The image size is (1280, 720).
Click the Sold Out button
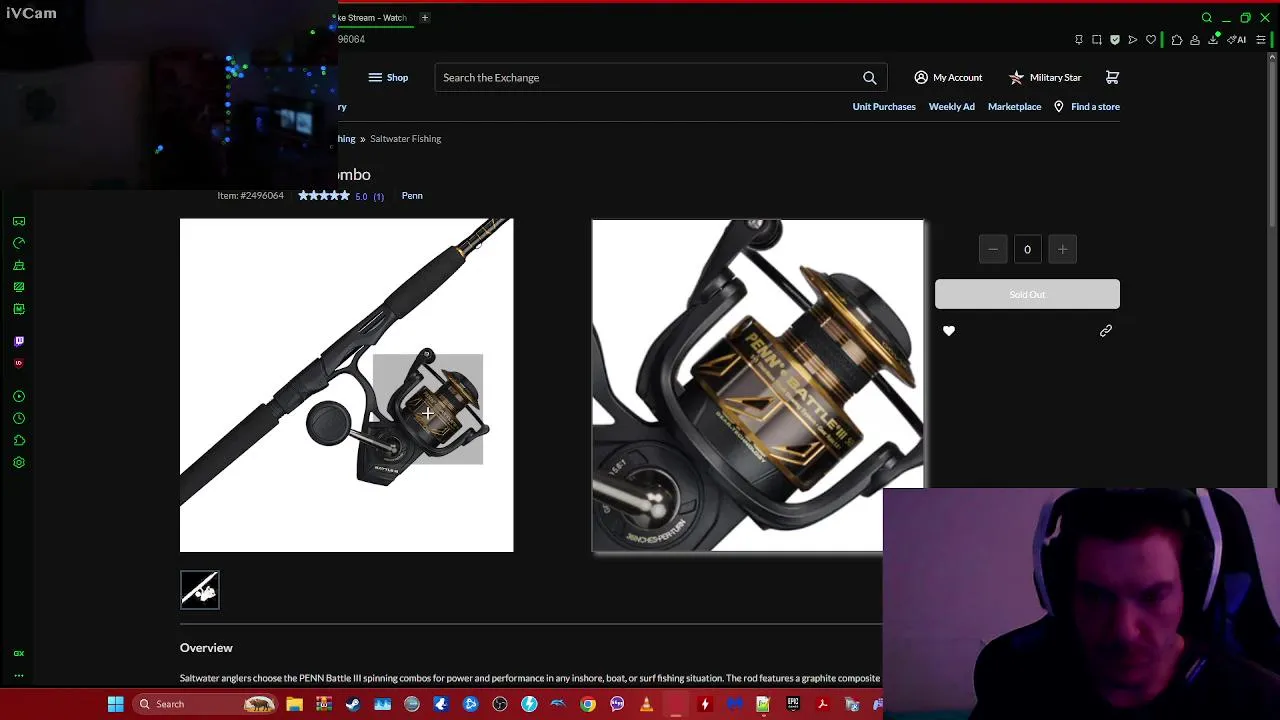(1027, 294)
